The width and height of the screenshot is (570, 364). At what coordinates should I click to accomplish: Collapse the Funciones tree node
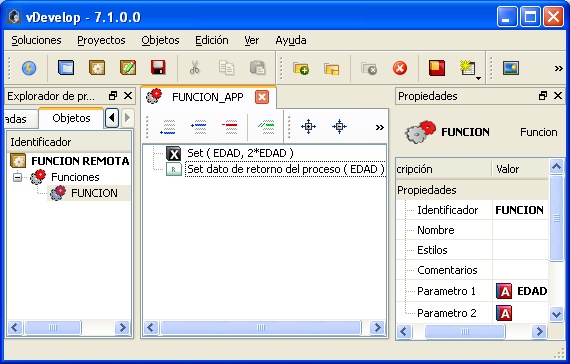(17, 177)
